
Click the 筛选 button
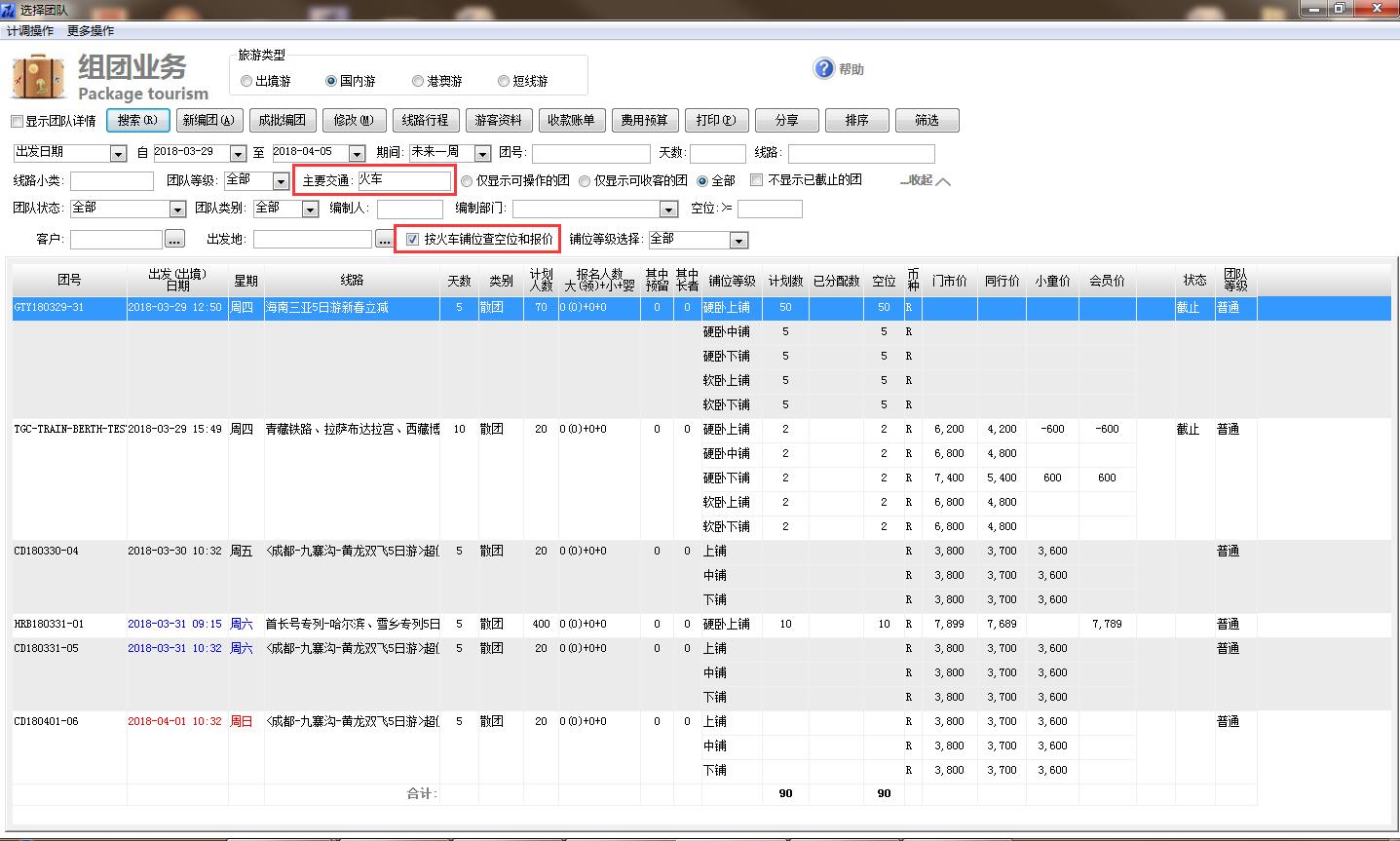pos(927,120)
